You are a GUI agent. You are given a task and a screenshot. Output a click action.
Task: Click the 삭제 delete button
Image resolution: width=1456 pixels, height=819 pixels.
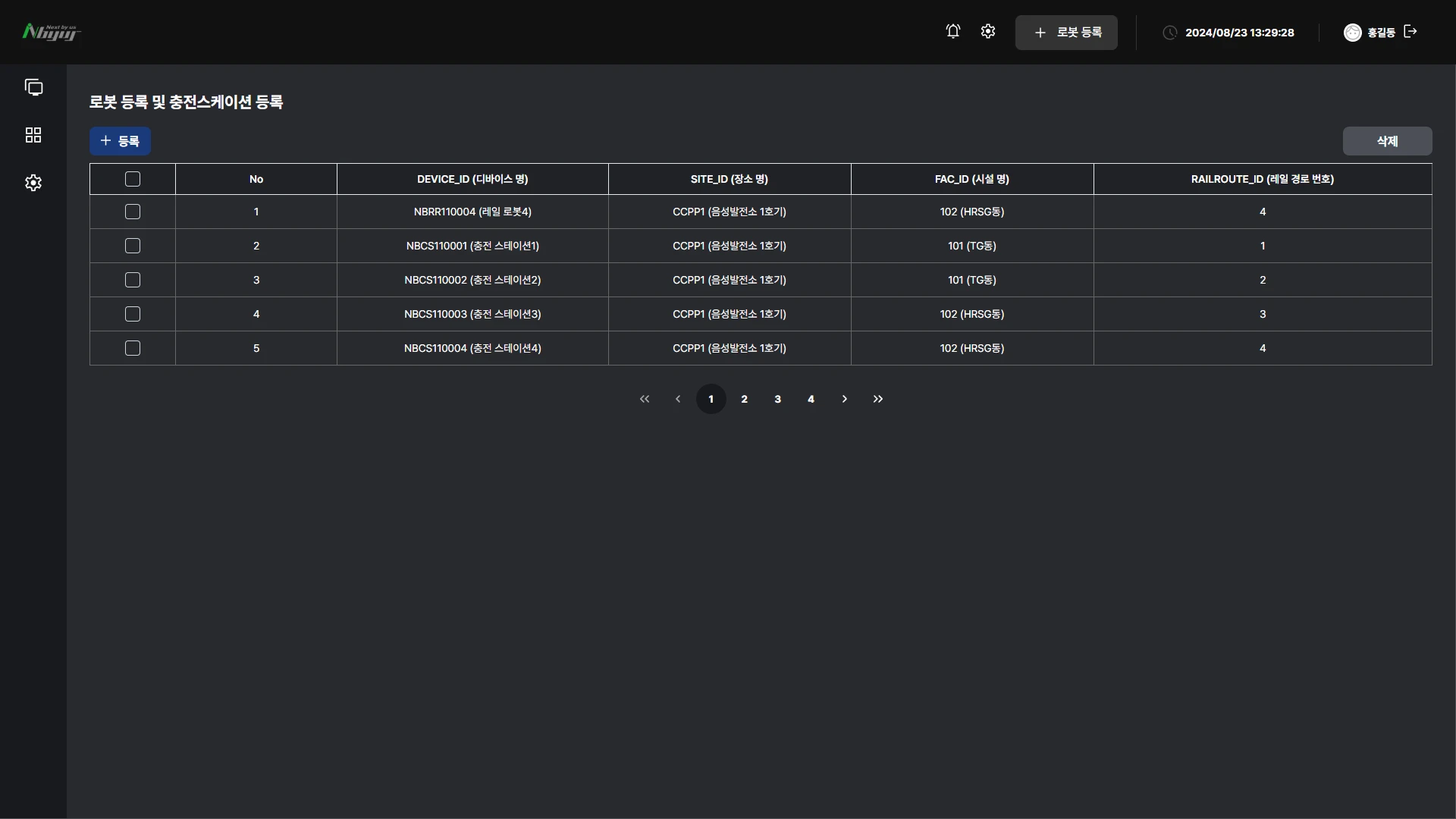tap(1388, 141)
